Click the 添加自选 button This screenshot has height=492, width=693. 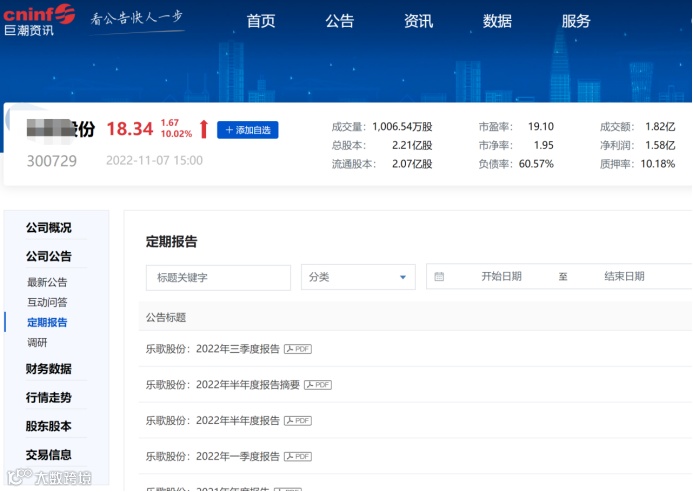pos(248,130)
